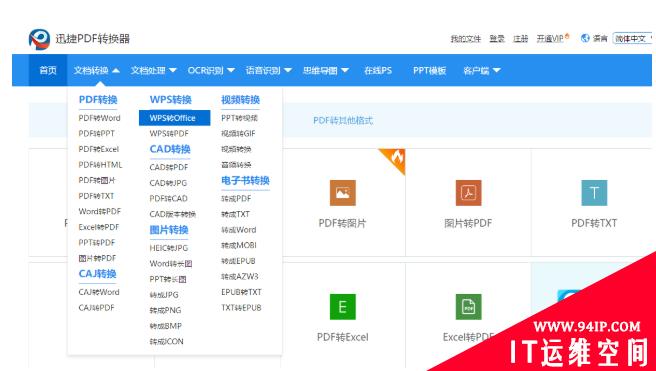Select 转成PNG menu entry

(165, 310)
